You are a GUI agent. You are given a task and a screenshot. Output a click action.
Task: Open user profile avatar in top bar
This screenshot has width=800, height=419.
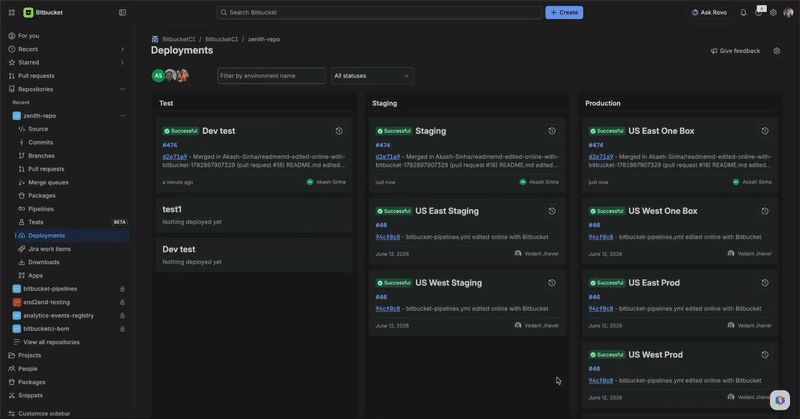[x=788, y=12]
